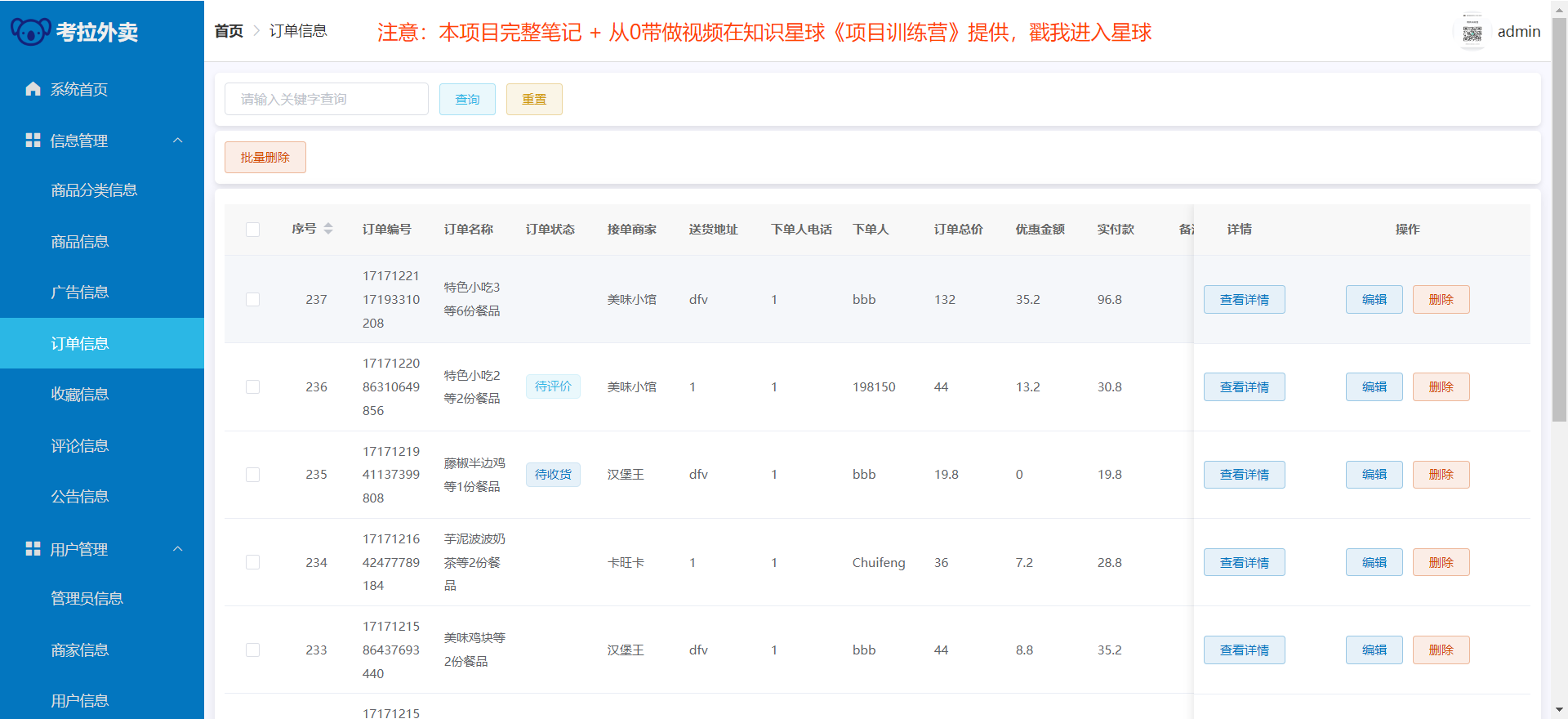Delete order 233
This screenshot has width=1568, height=719.
1441,650
